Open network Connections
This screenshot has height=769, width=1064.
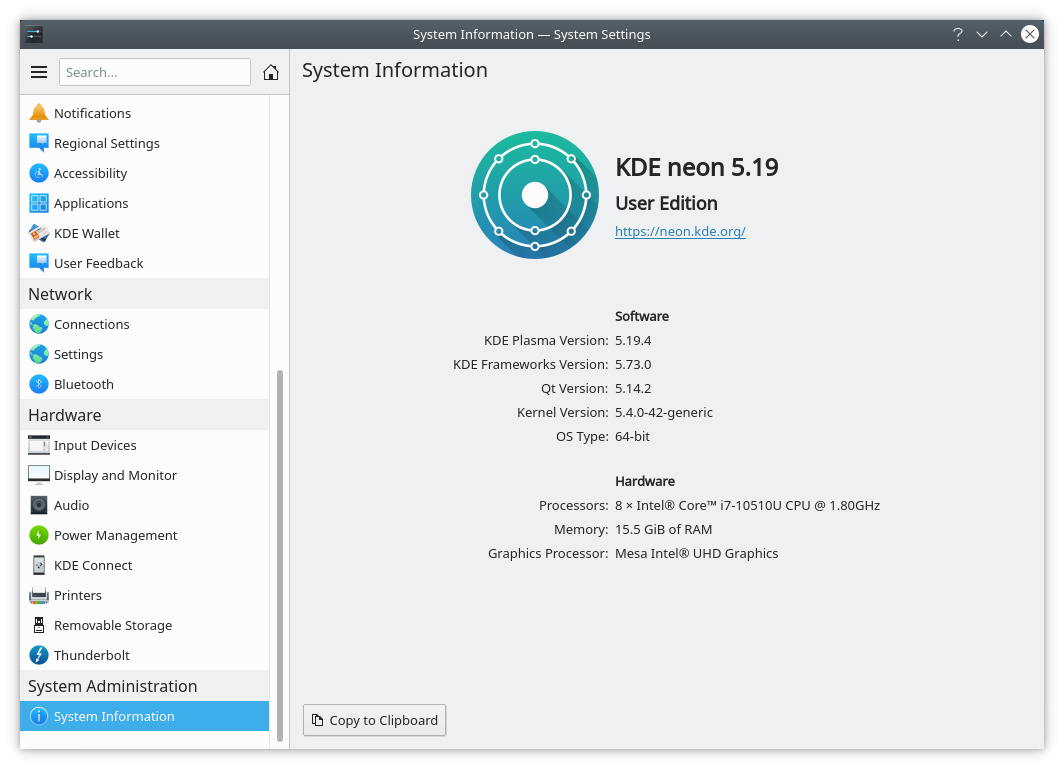point(145,324)
